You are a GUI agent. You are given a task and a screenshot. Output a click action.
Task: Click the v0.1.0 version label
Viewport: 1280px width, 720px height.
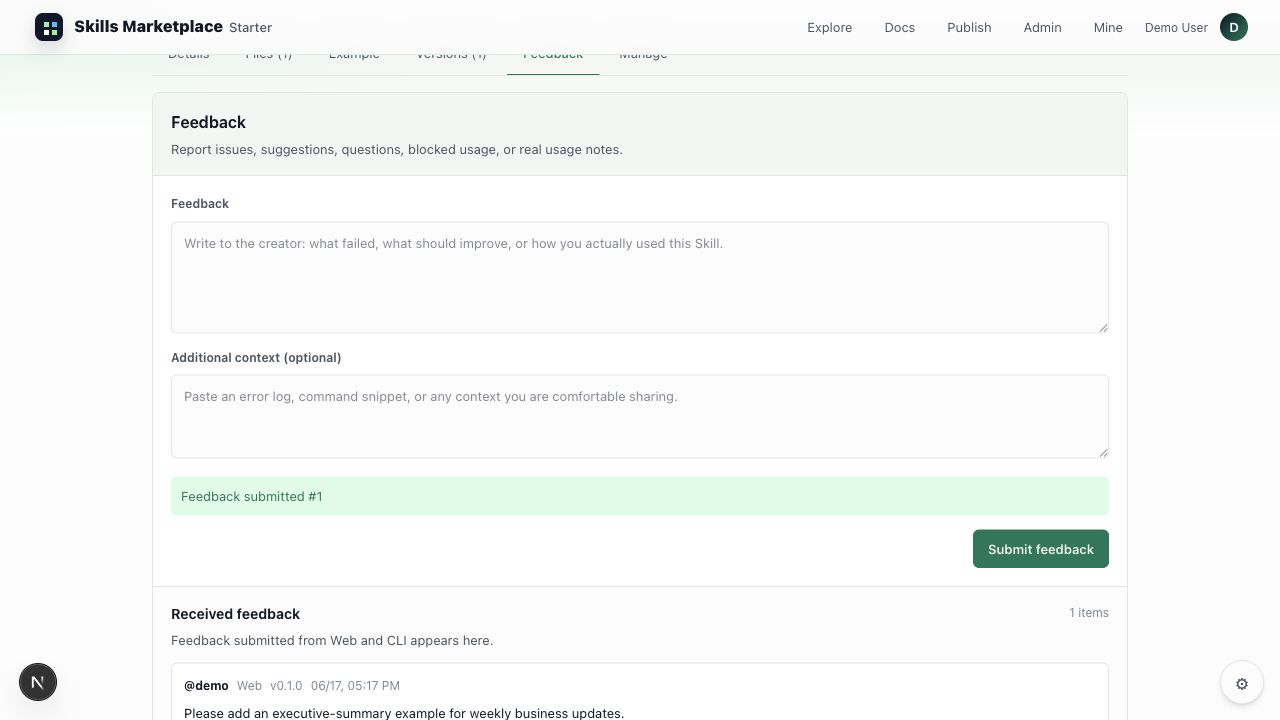pyautogui.click(x=286, y=686)
